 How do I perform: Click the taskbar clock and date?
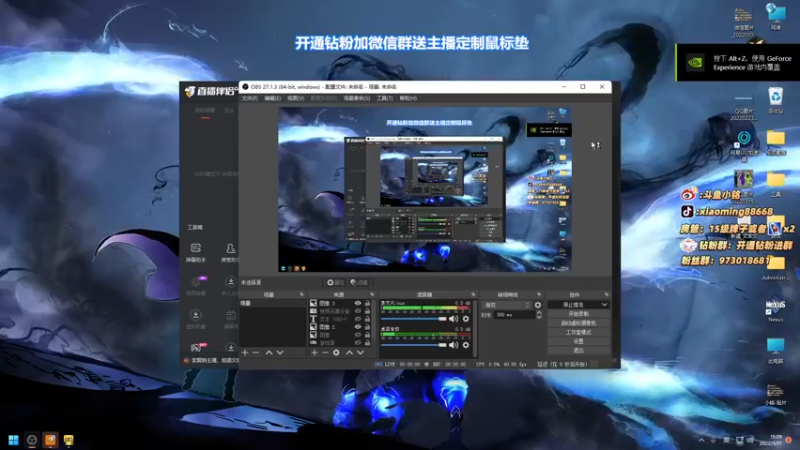[770, 440]
